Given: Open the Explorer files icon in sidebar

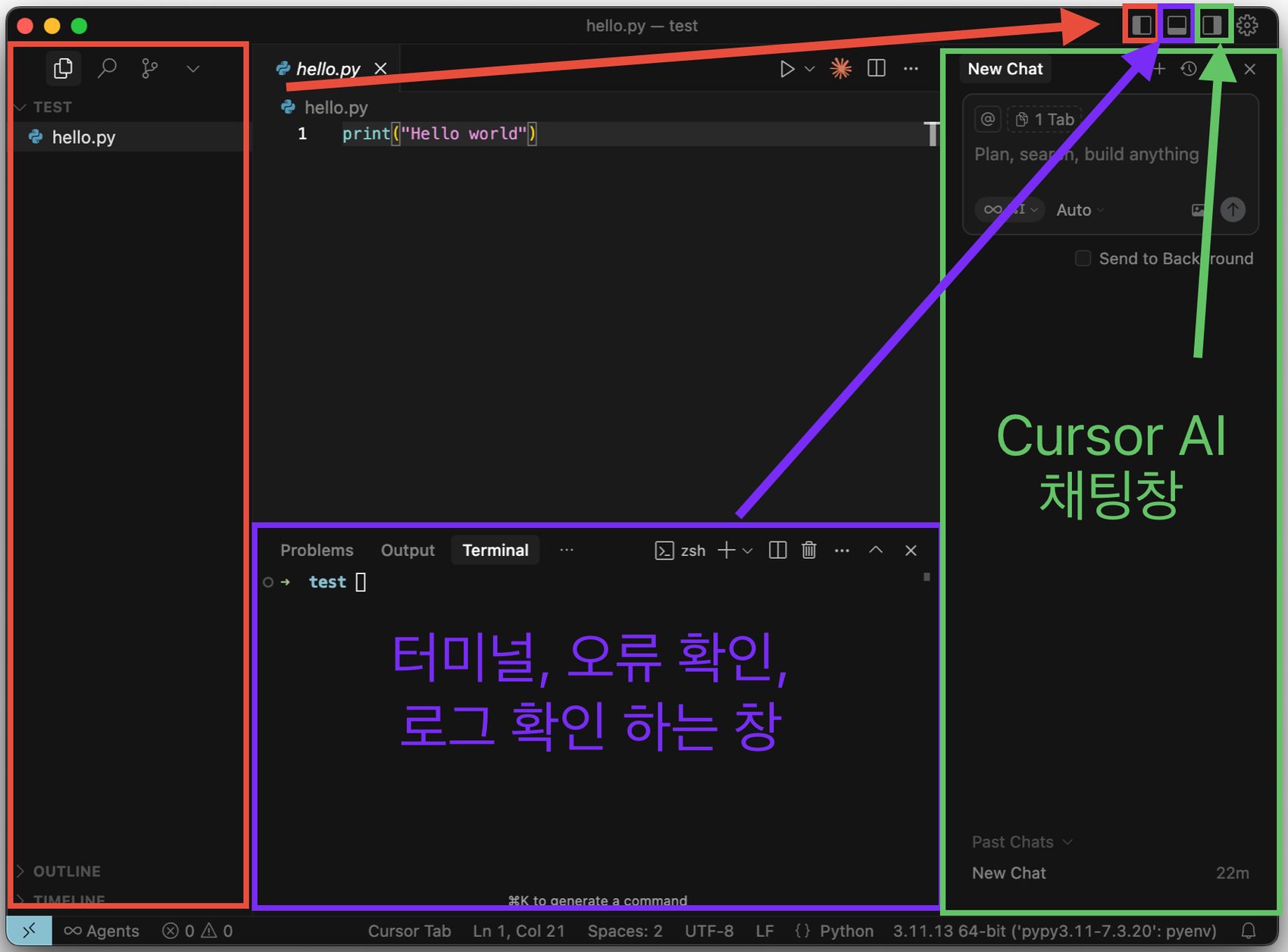Looking at the screenshot, I should (63, 69).
